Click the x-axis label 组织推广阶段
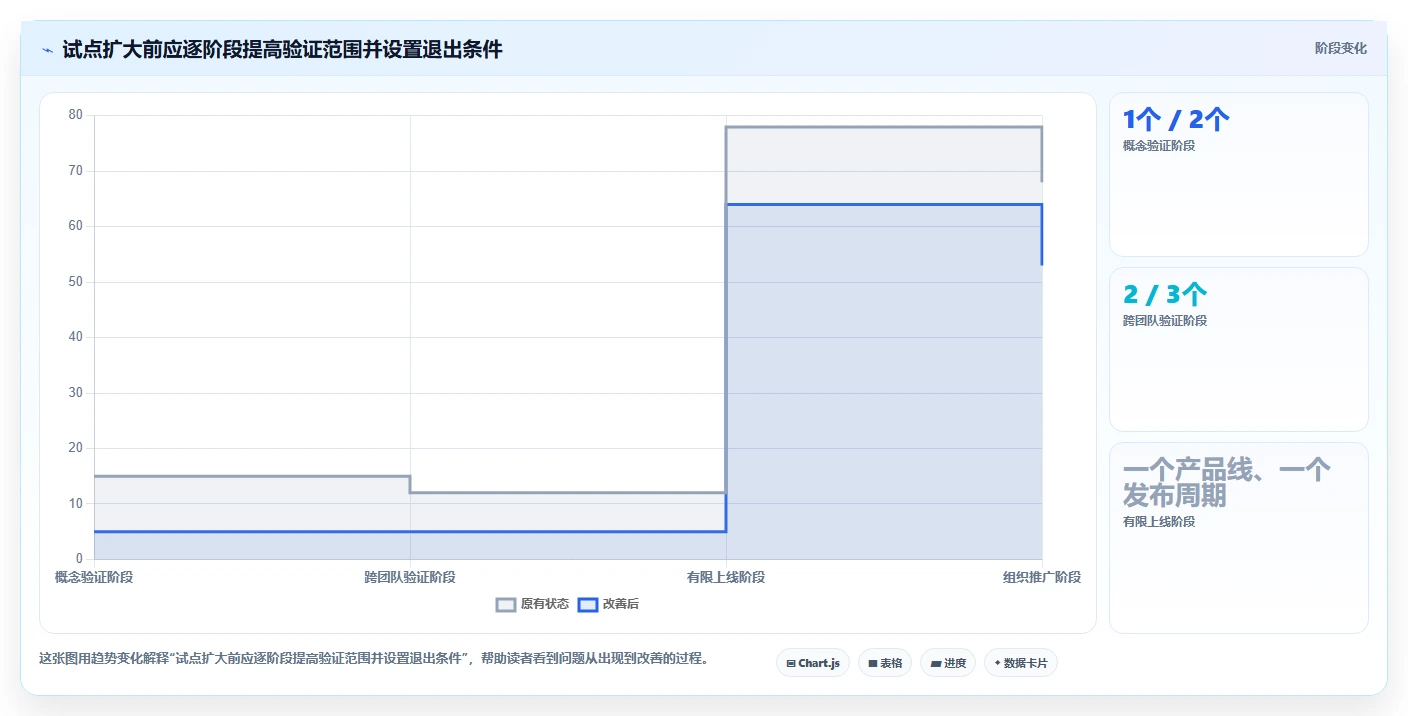Image resolution: width=1408 pixels, height=716 pixels. [x=1042, y=577]
